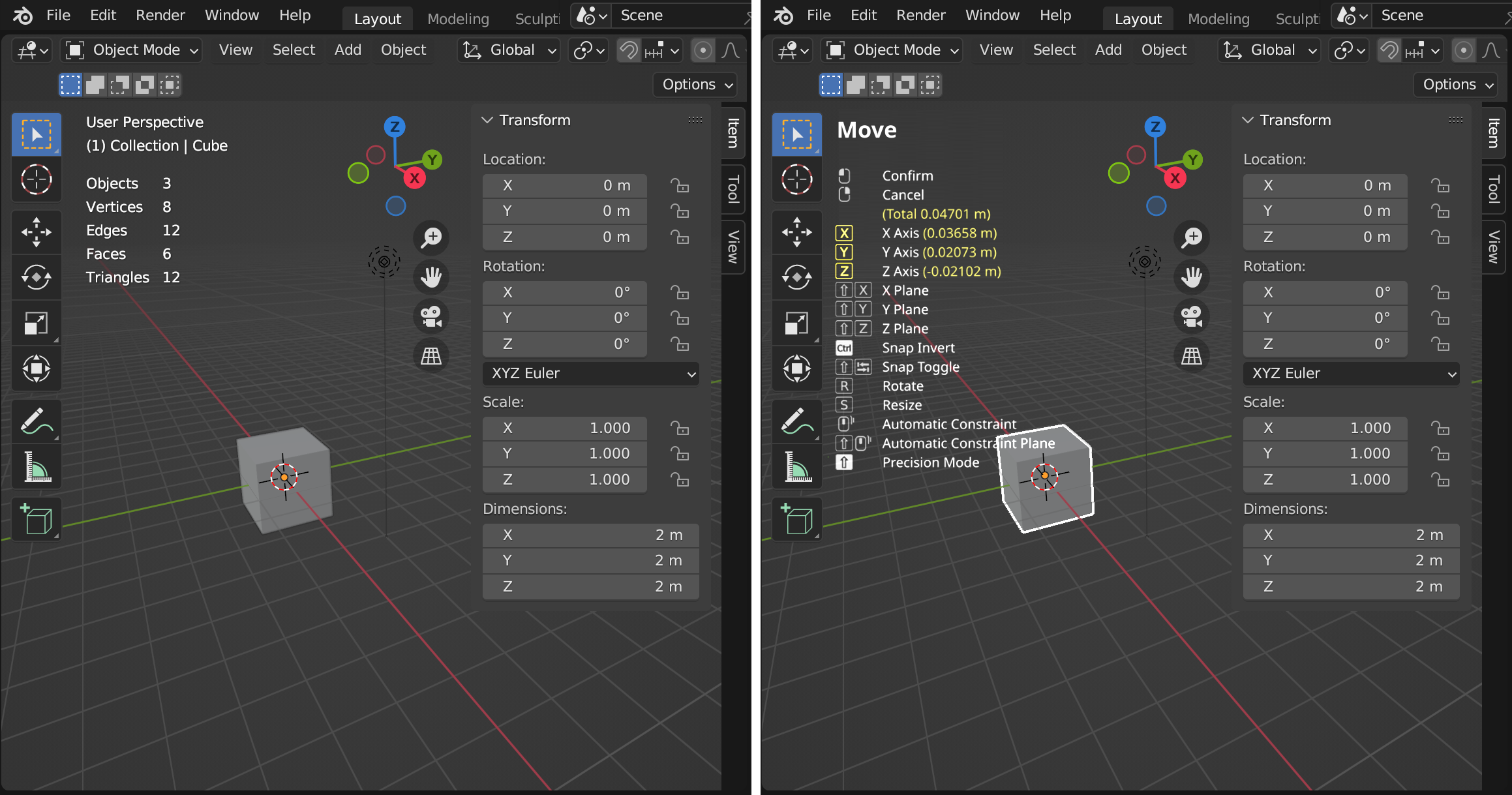The width and height of the screenshot is (1512, 795).
Task: Open Options dropdown in left window
Action: tap(697, 85)
